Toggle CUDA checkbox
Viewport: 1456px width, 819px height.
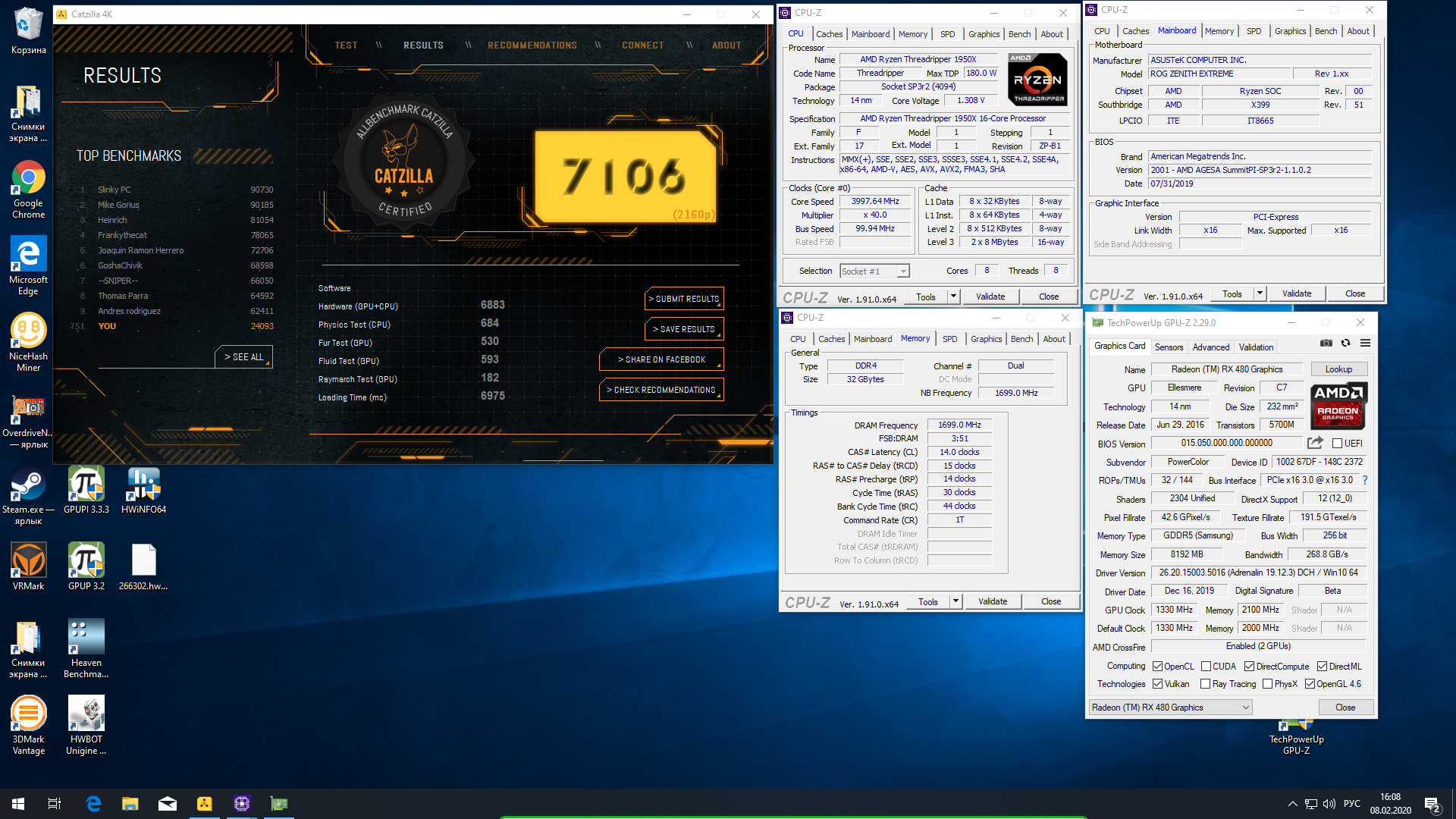click(1206, 667)
